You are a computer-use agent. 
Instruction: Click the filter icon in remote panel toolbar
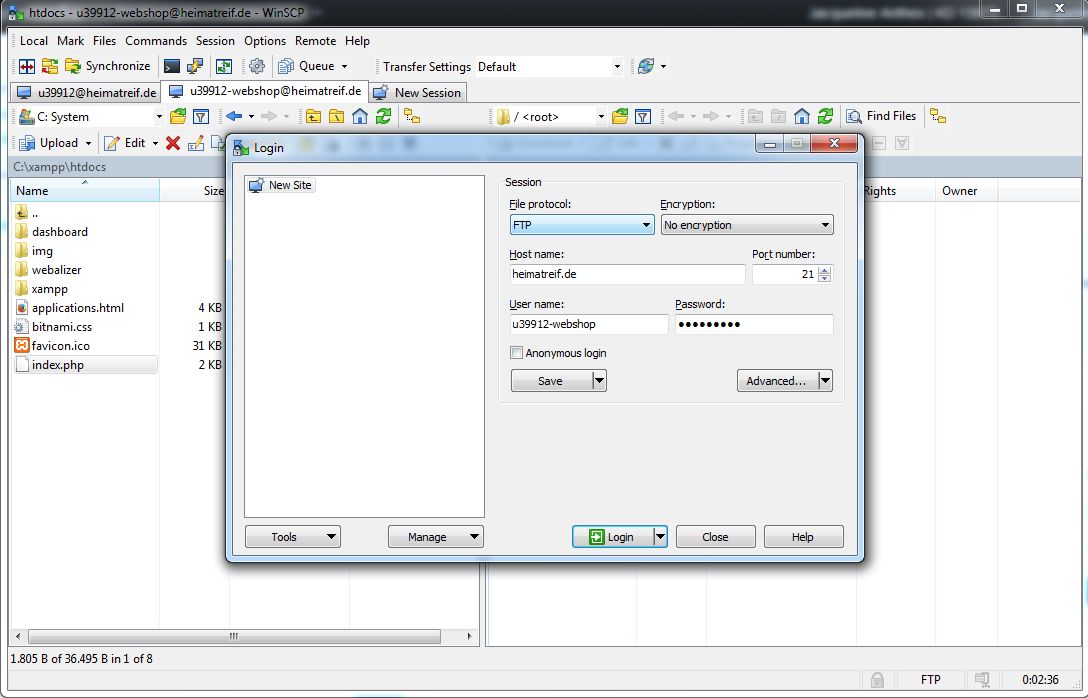point(643,117)
